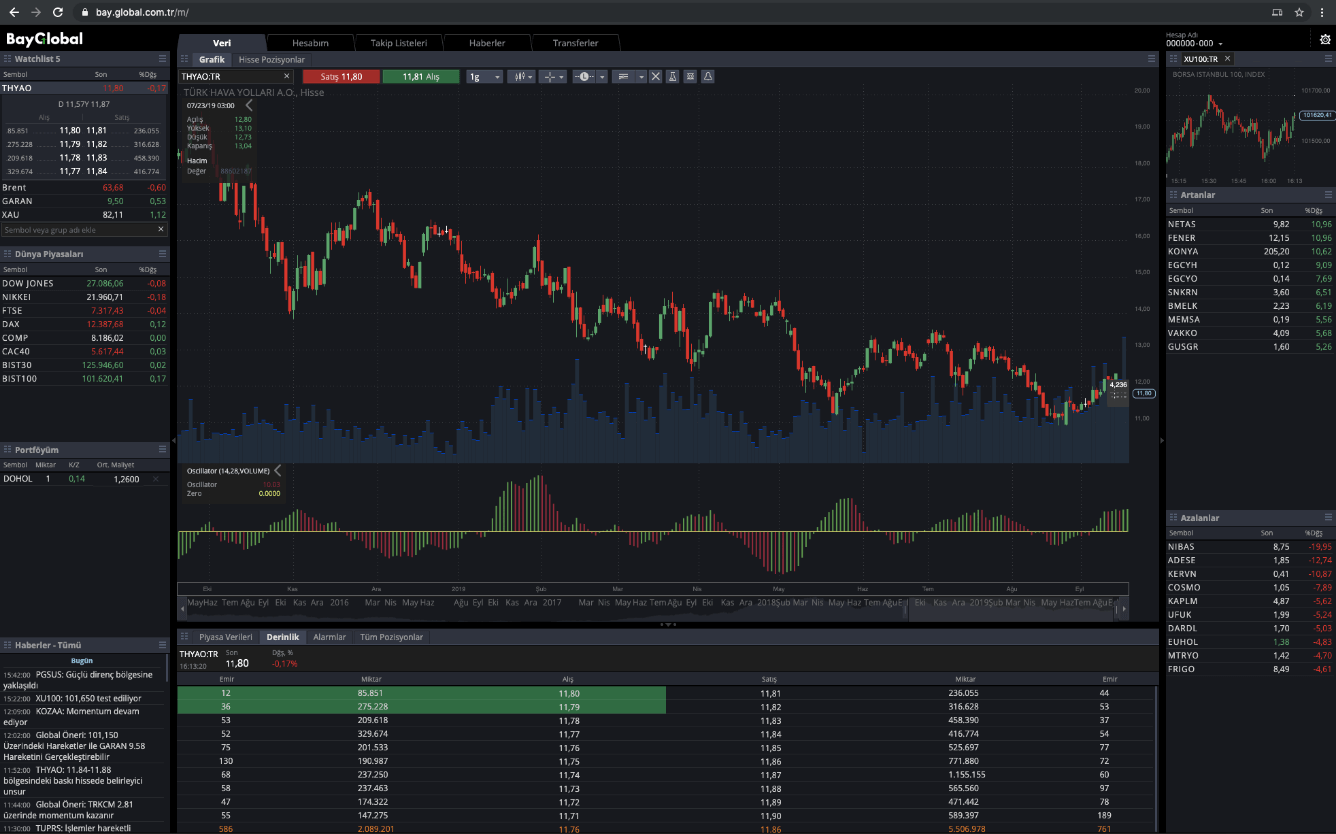Clear the watchlist symbol add field

(161, 229)
